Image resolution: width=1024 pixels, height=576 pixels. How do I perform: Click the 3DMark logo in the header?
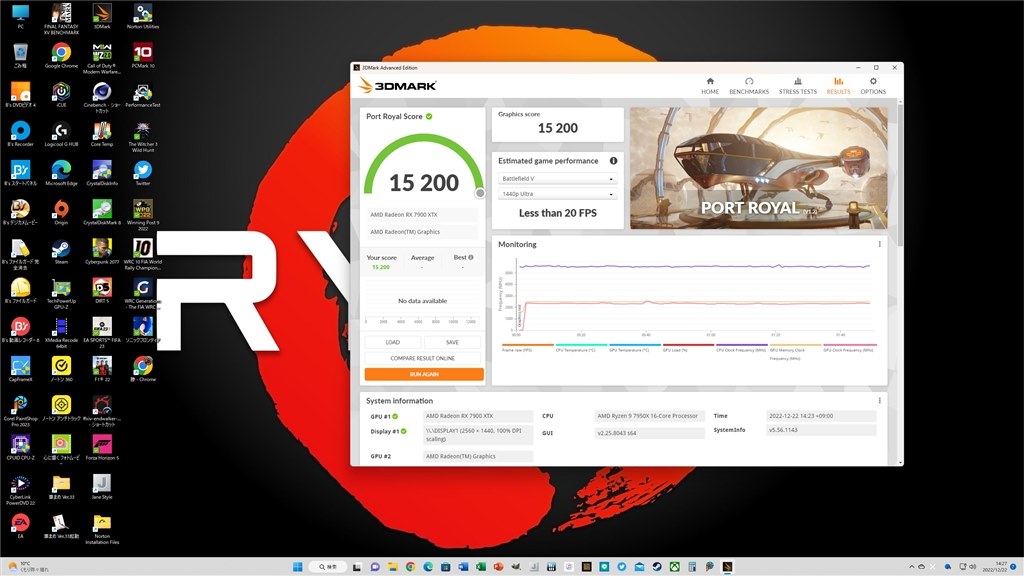tap(397, 86)
